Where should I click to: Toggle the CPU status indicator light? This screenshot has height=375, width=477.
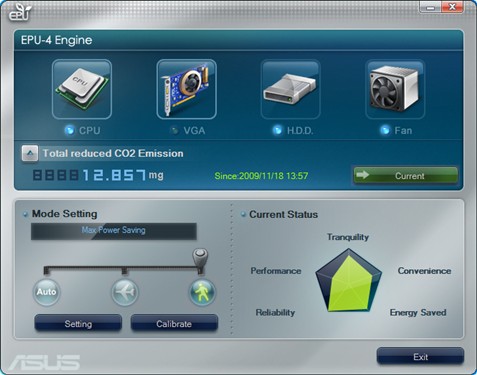coord(69,130)
